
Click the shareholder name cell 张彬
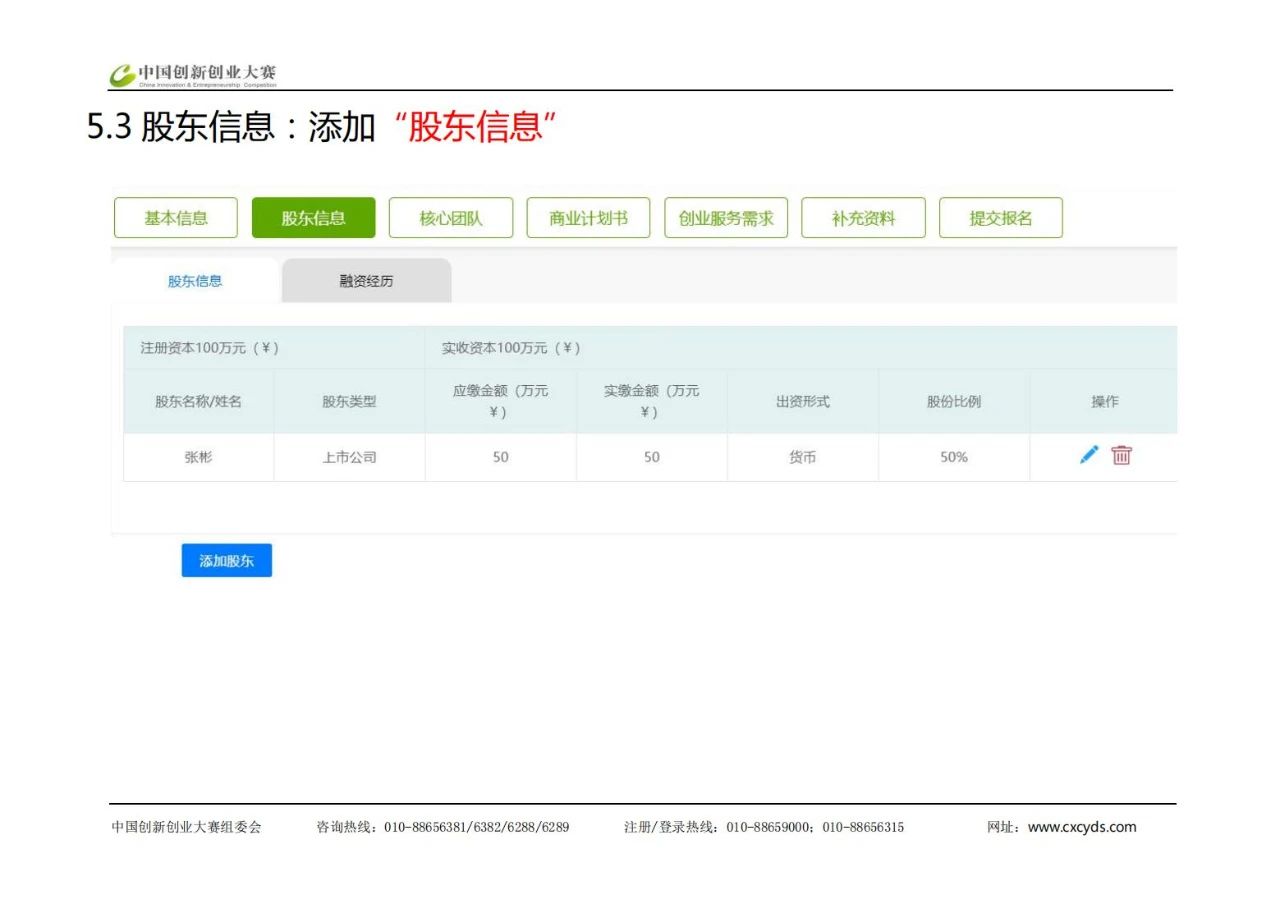198,457
